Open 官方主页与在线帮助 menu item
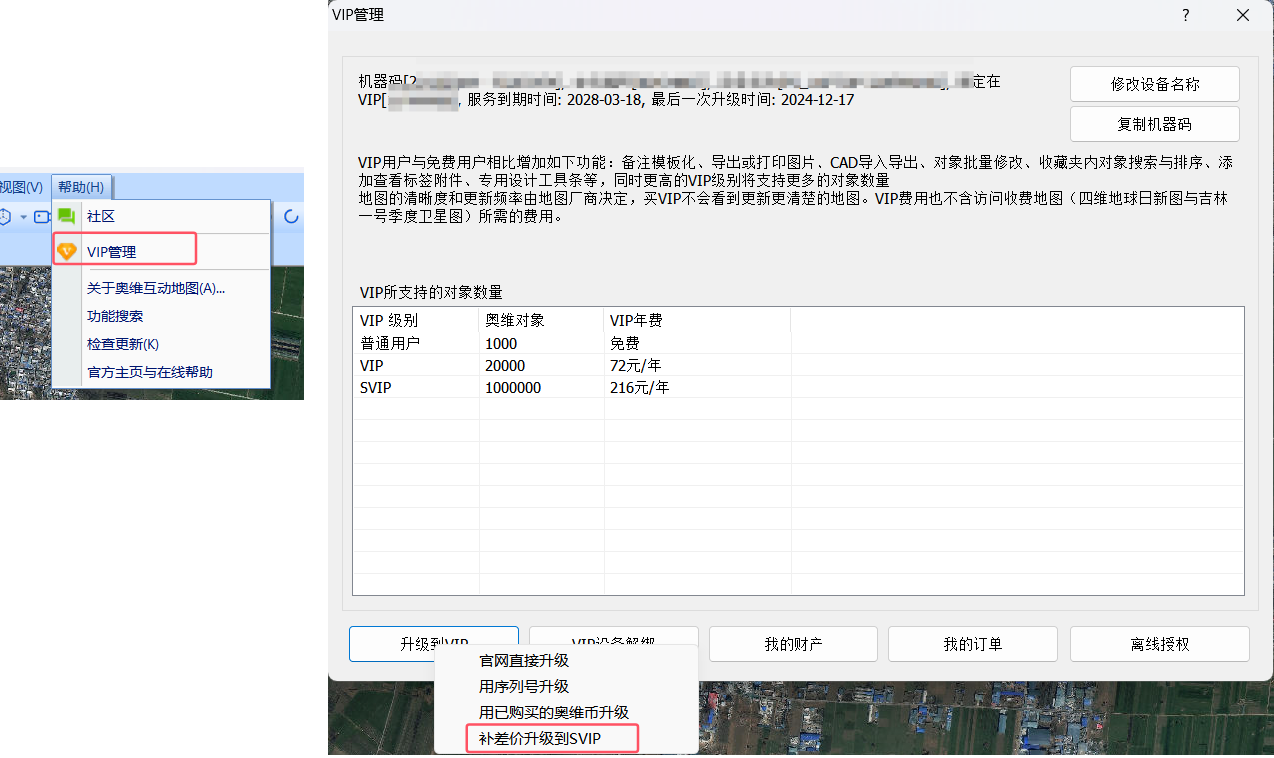1274x758 pixels. (x=150, y=372)
